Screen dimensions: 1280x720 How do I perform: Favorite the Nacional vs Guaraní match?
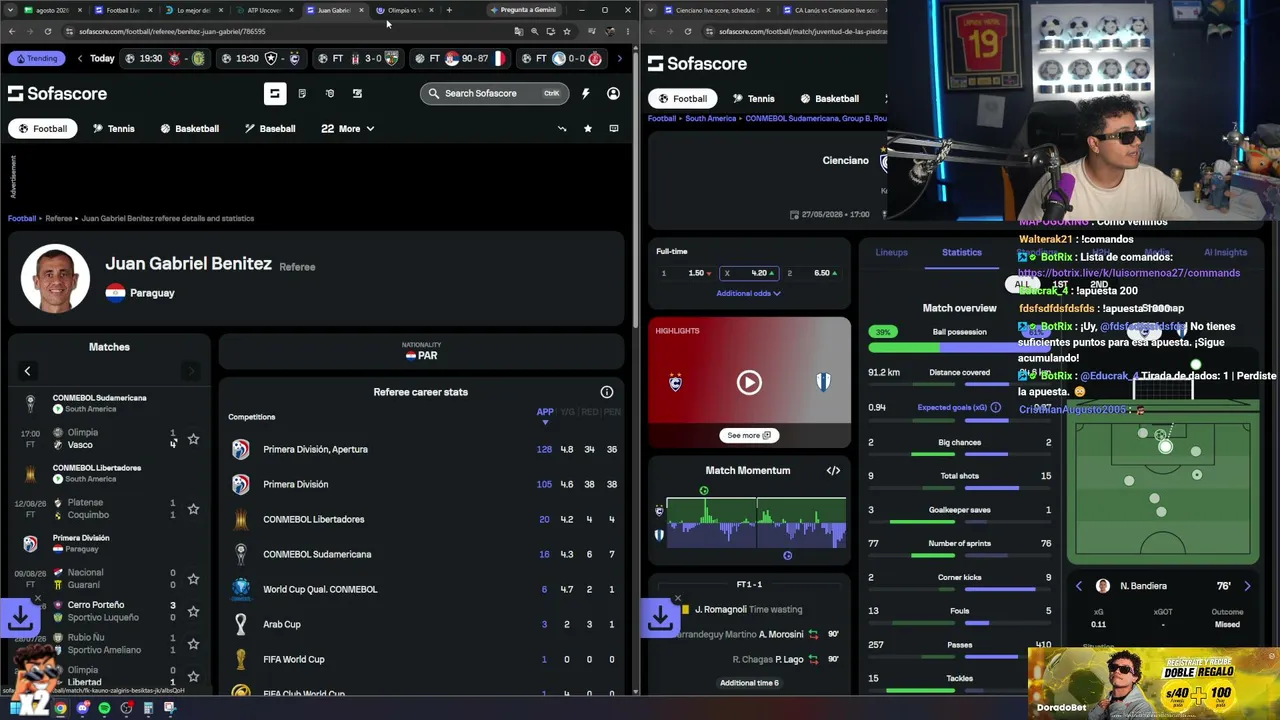[193, 579]
